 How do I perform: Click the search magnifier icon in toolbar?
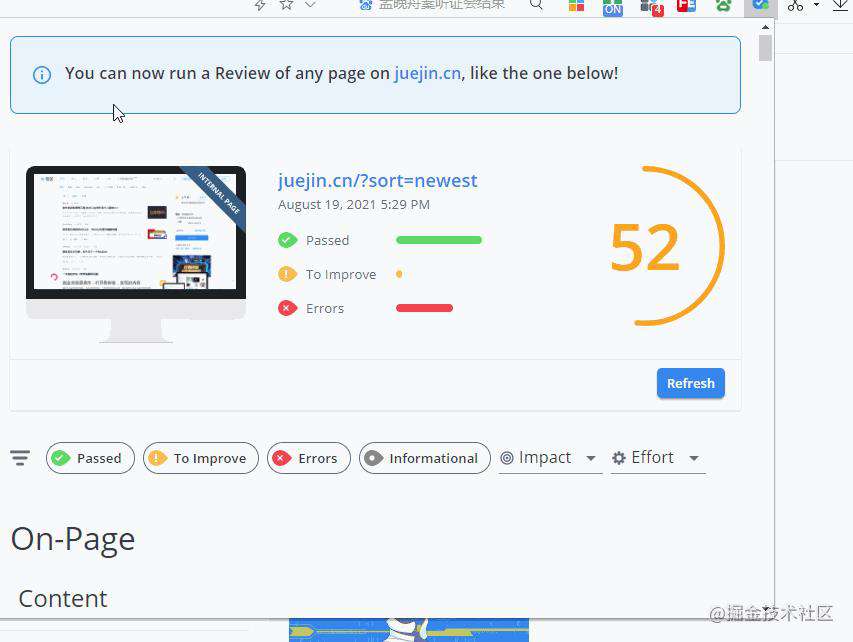point(536,4)
